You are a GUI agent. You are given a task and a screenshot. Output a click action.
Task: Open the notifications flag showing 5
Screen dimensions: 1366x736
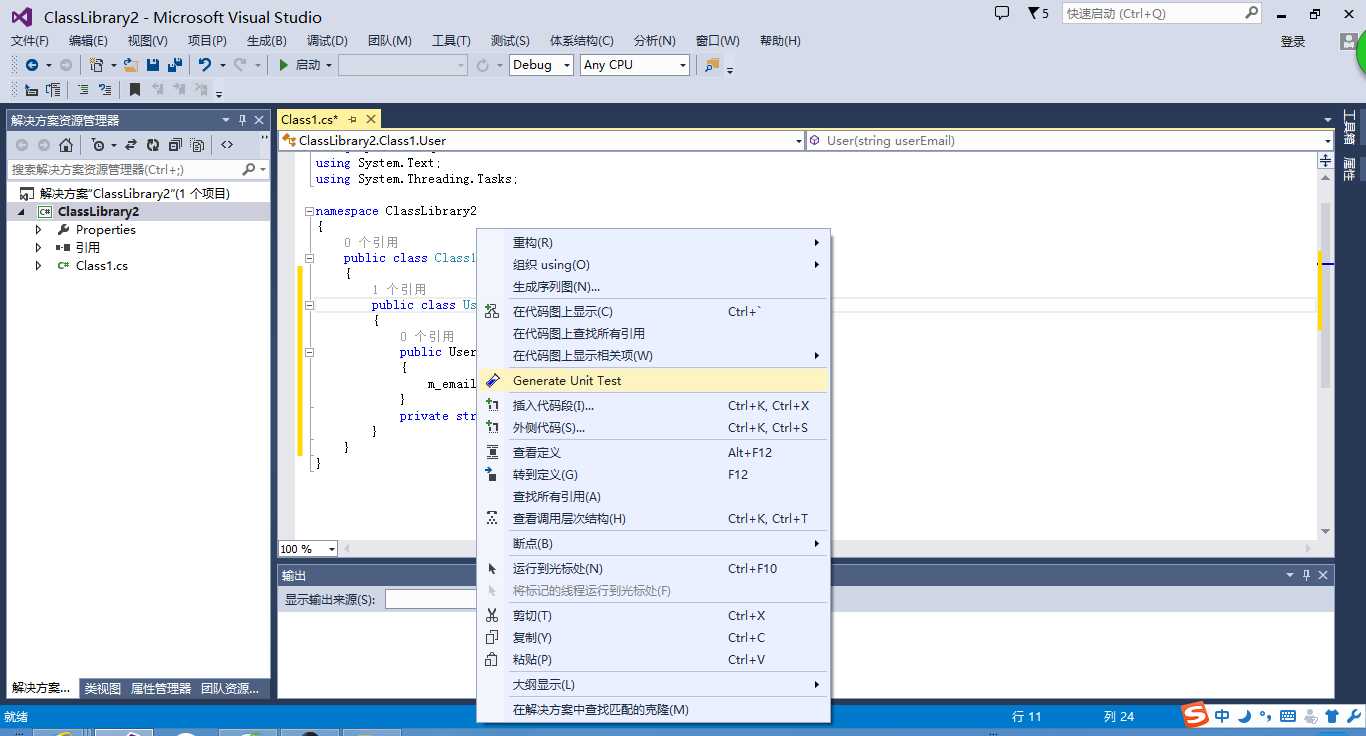(1038, 13)
